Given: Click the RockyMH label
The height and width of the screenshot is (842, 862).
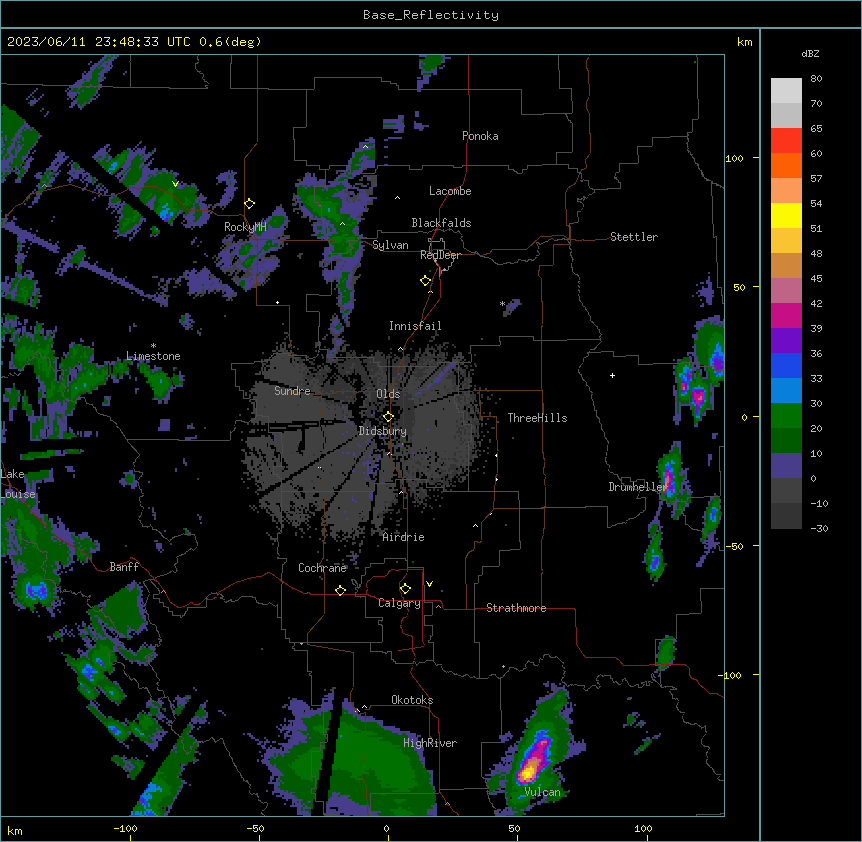Looking at the screenshot, I should [x=245, y=226].
